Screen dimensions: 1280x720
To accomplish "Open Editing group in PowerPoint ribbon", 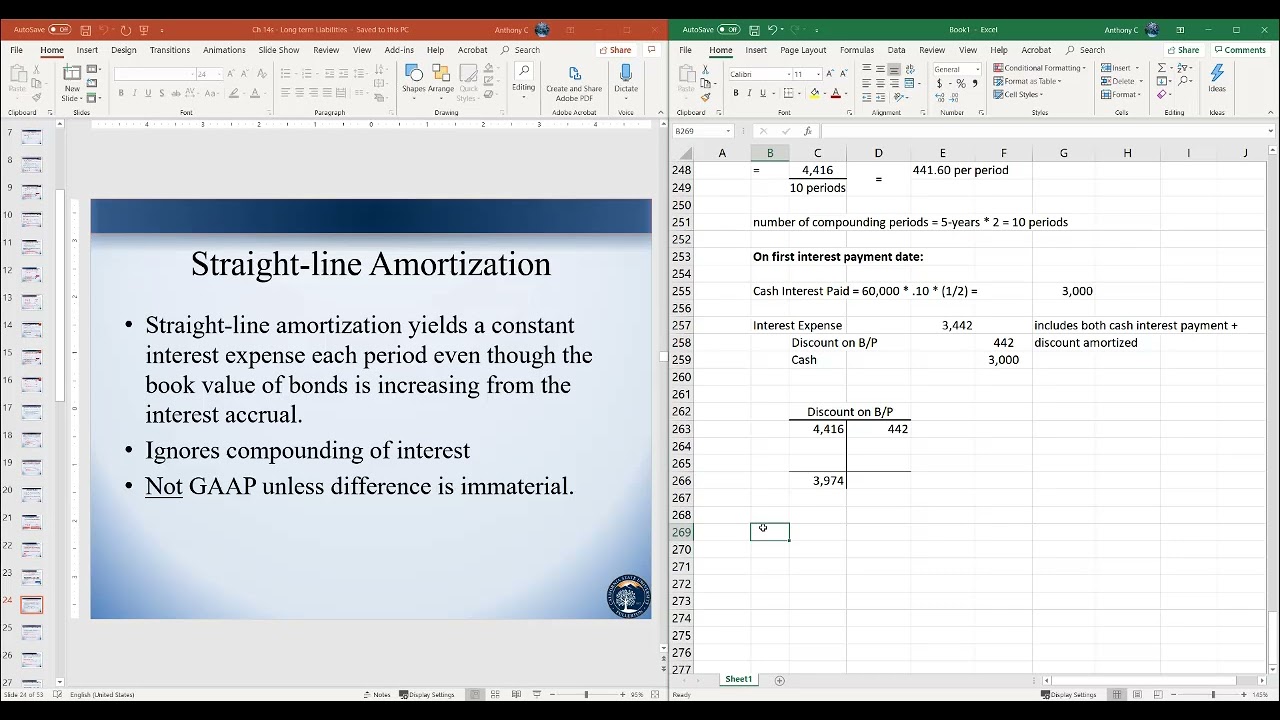I will (524, 80).
